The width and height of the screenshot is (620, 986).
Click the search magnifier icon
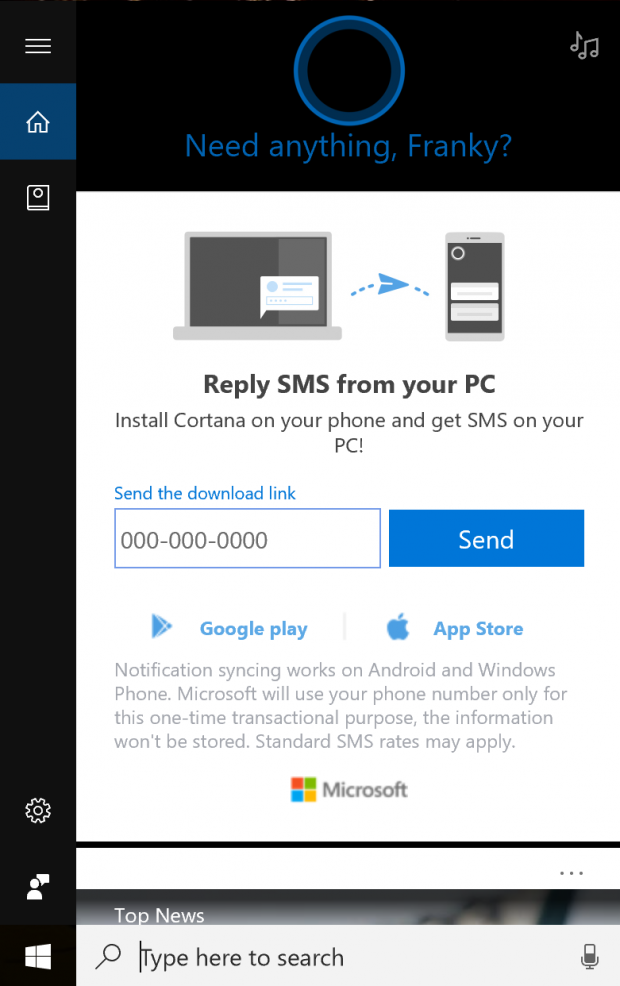tap(108, 956)
